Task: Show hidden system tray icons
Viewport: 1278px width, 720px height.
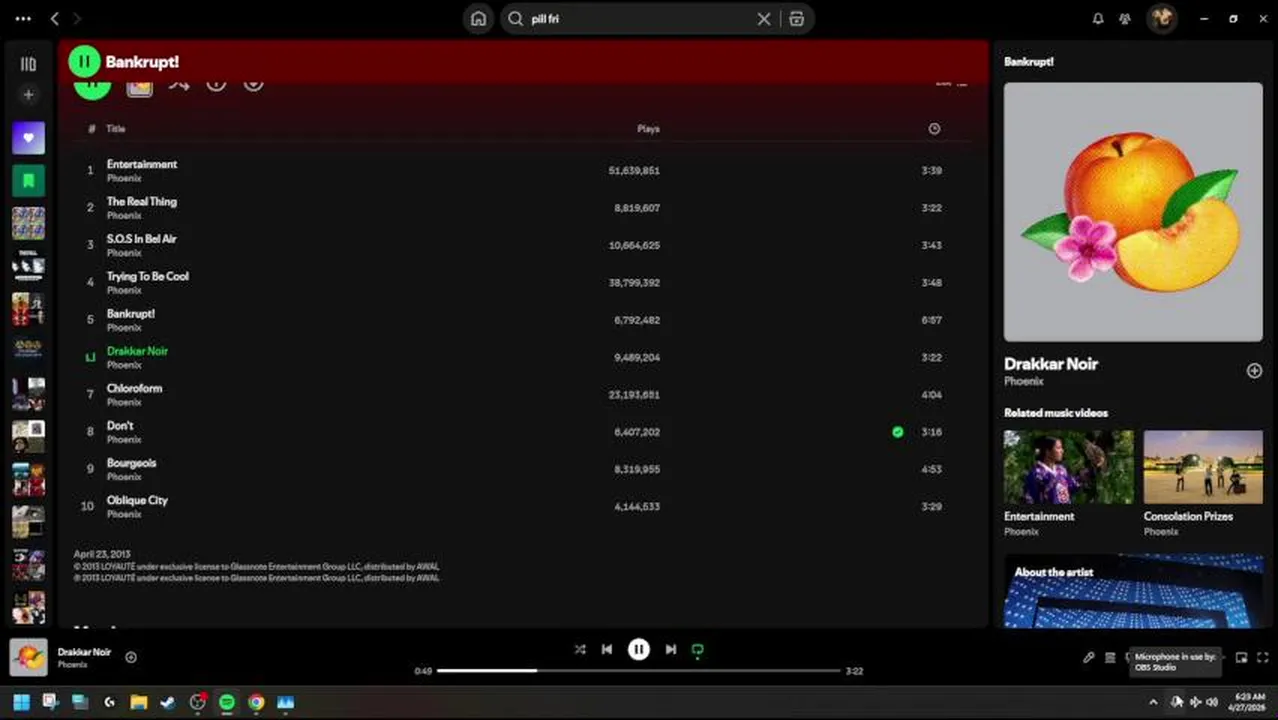Action: click(1153, 702)
